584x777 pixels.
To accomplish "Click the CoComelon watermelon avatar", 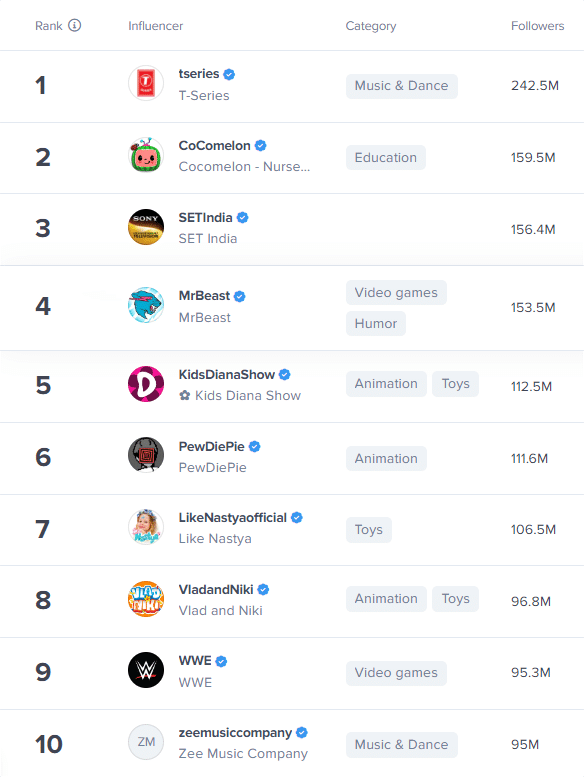I will click(x=146, y=156).
